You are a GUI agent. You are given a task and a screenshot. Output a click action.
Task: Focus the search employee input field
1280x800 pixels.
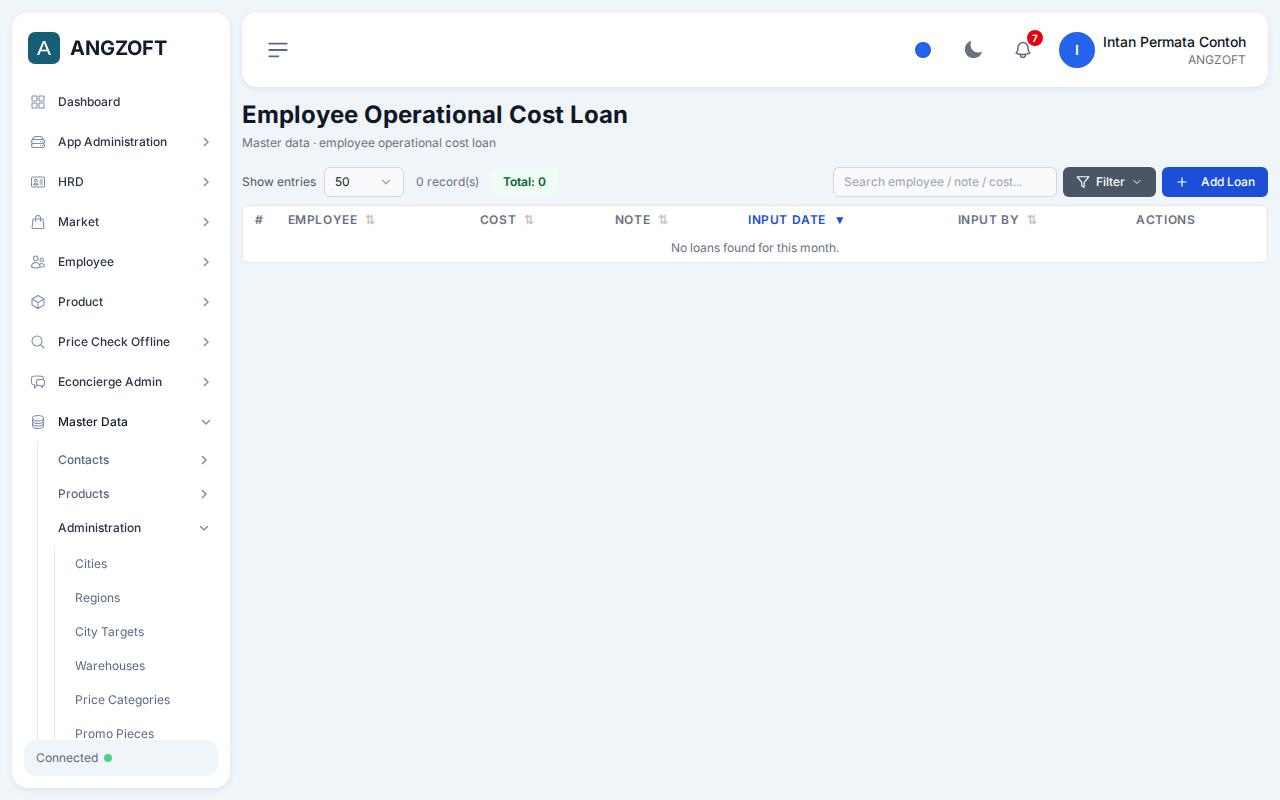tap(945, 182)
